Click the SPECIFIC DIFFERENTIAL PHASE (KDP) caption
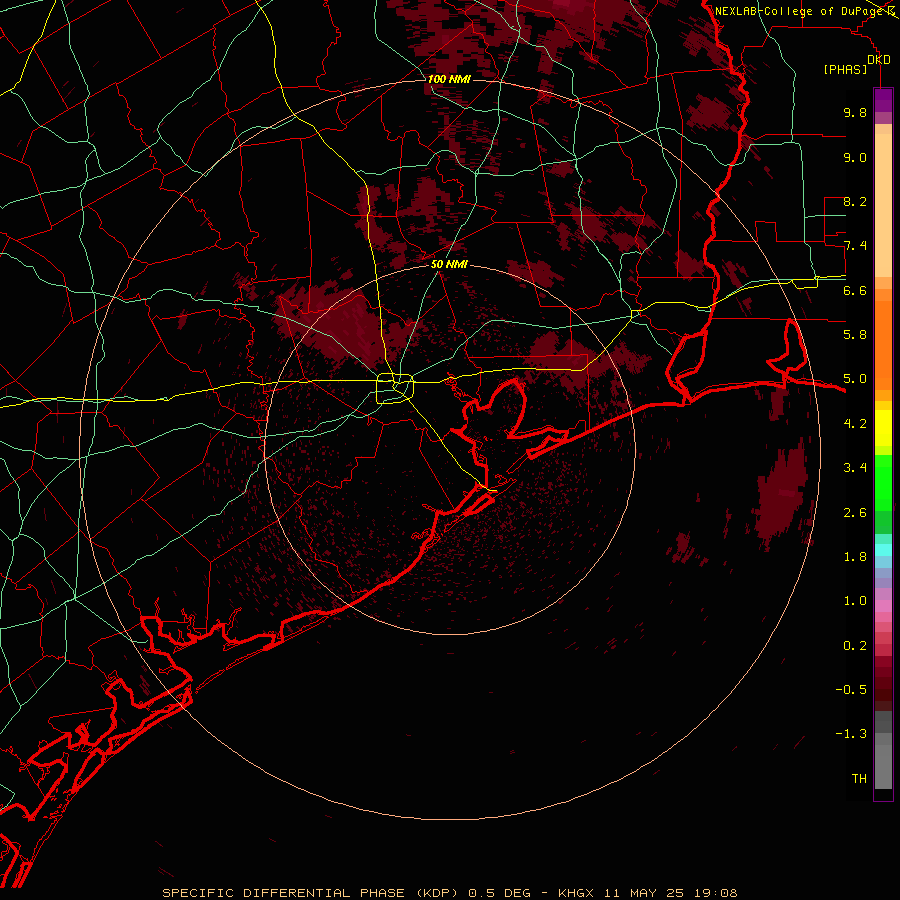This screenshot has height=900, width=900. (310, 893)
